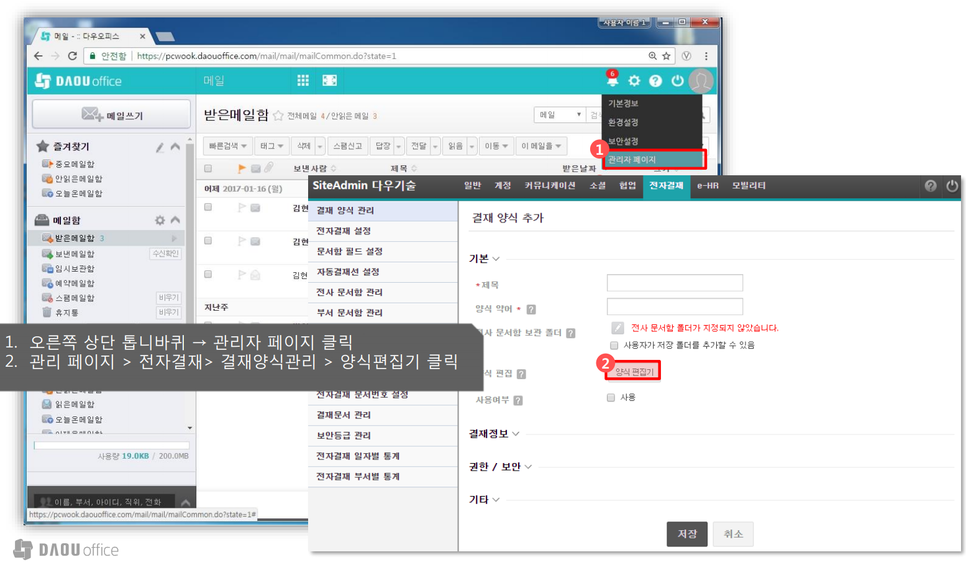Viewport: 966px width, 565px height.
Task: Open the notification bell with badge 6
Action: tap(612, 79)
